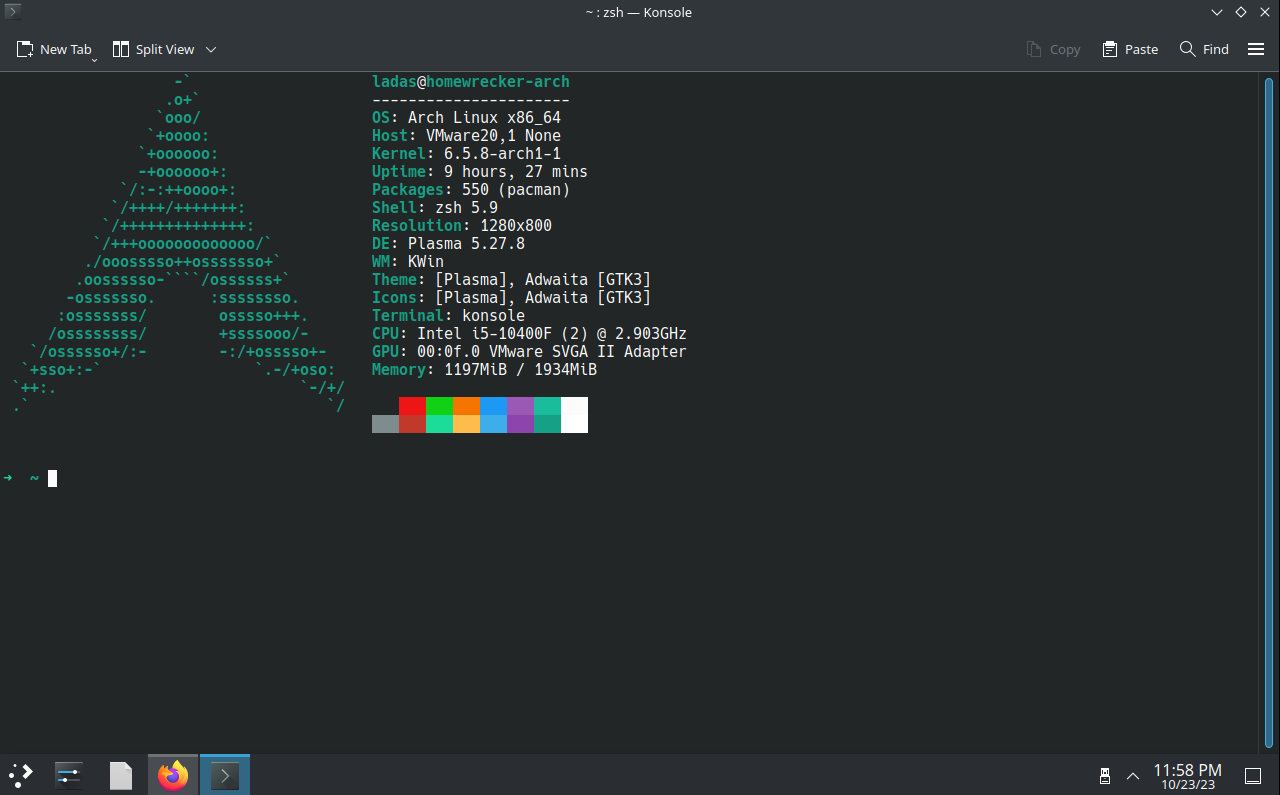
Task: Click the hostname 'homewrecker-arch'
Action: [498, 82]
